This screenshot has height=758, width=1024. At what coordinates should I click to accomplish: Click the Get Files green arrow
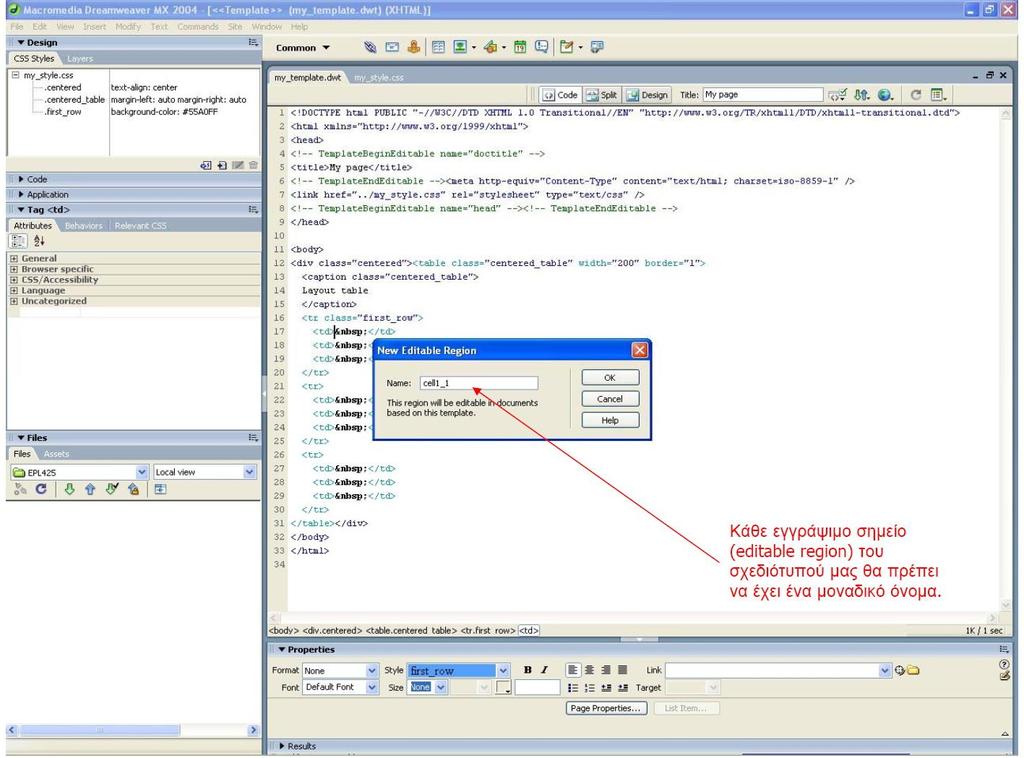click(x=69, y=489)
